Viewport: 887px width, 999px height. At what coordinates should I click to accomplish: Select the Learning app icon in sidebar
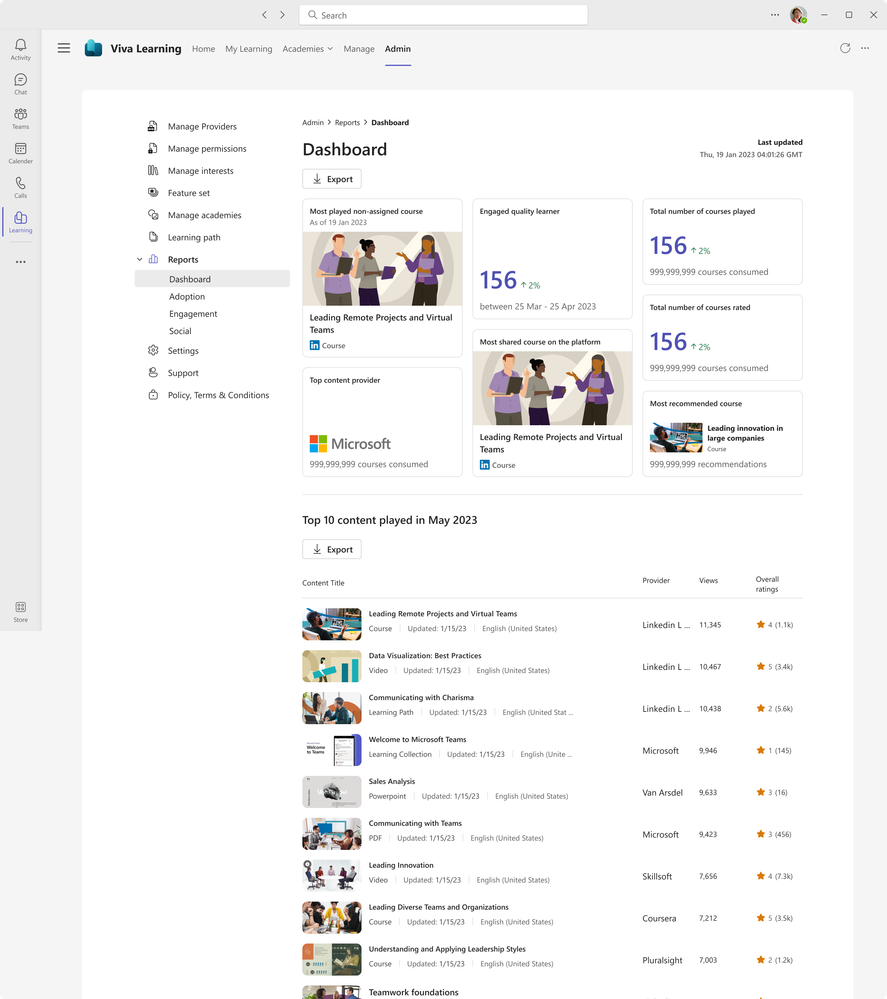coord(20,218)
